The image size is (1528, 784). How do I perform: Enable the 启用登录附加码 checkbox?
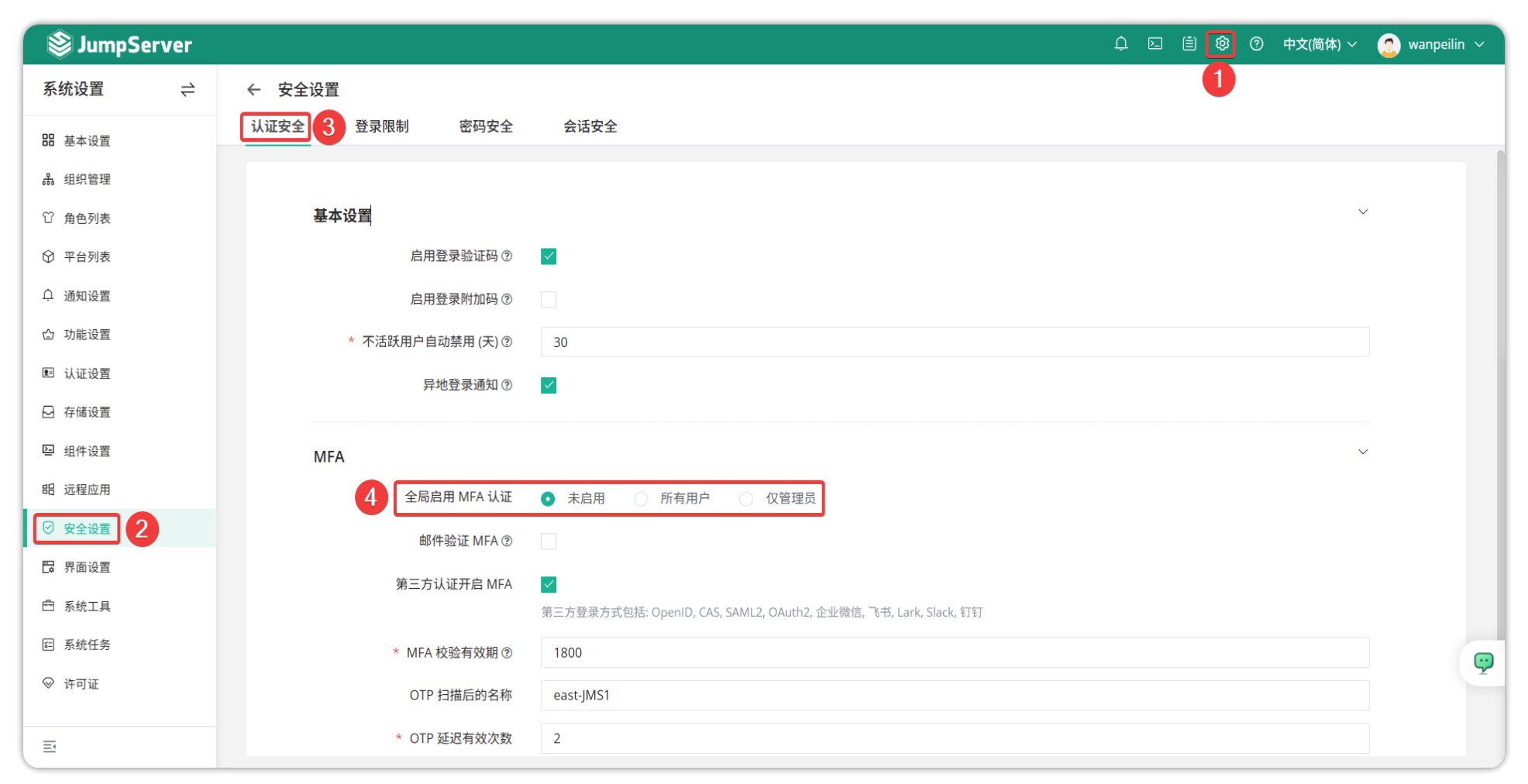click(549, 300)
